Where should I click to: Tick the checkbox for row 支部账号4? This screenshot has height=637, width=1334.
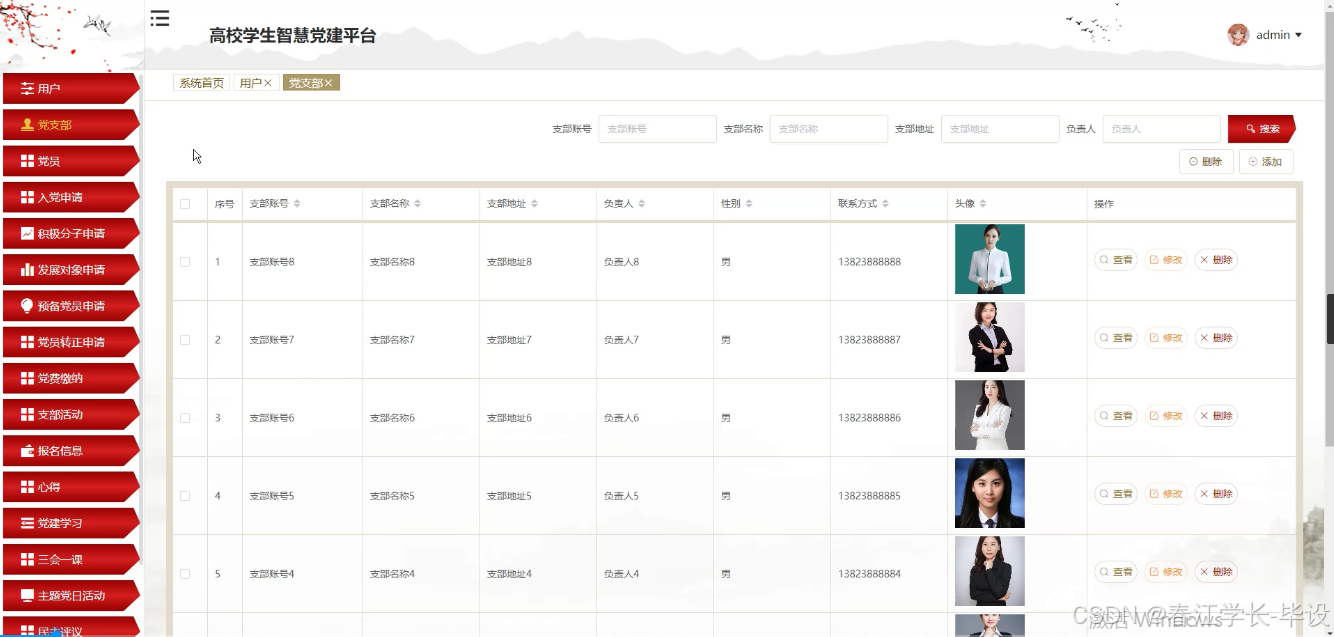coord(185,574)
